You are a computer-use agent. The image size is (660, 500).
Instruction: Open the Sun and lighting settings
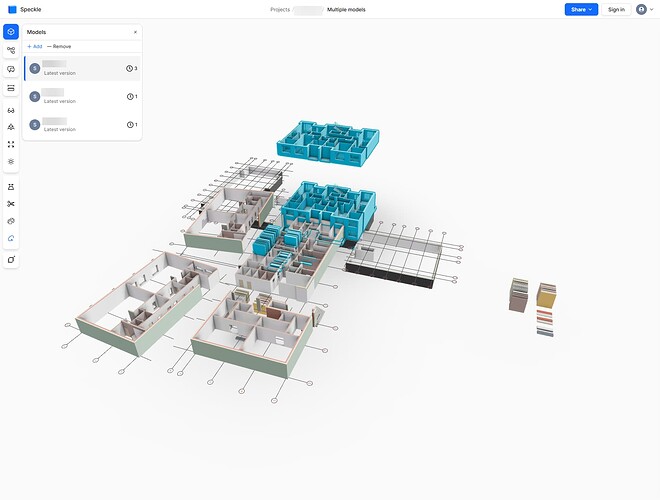pyautogui.click(x=11, y=161)
